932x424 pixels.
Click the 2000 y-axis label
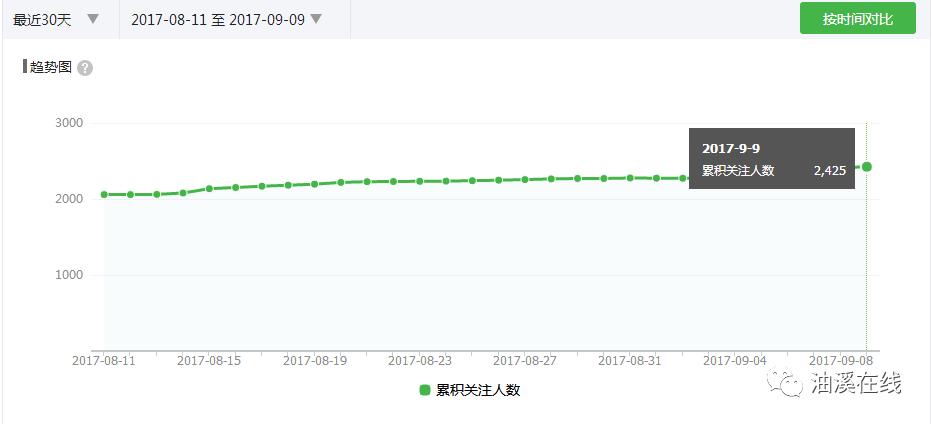pos(70,199)
